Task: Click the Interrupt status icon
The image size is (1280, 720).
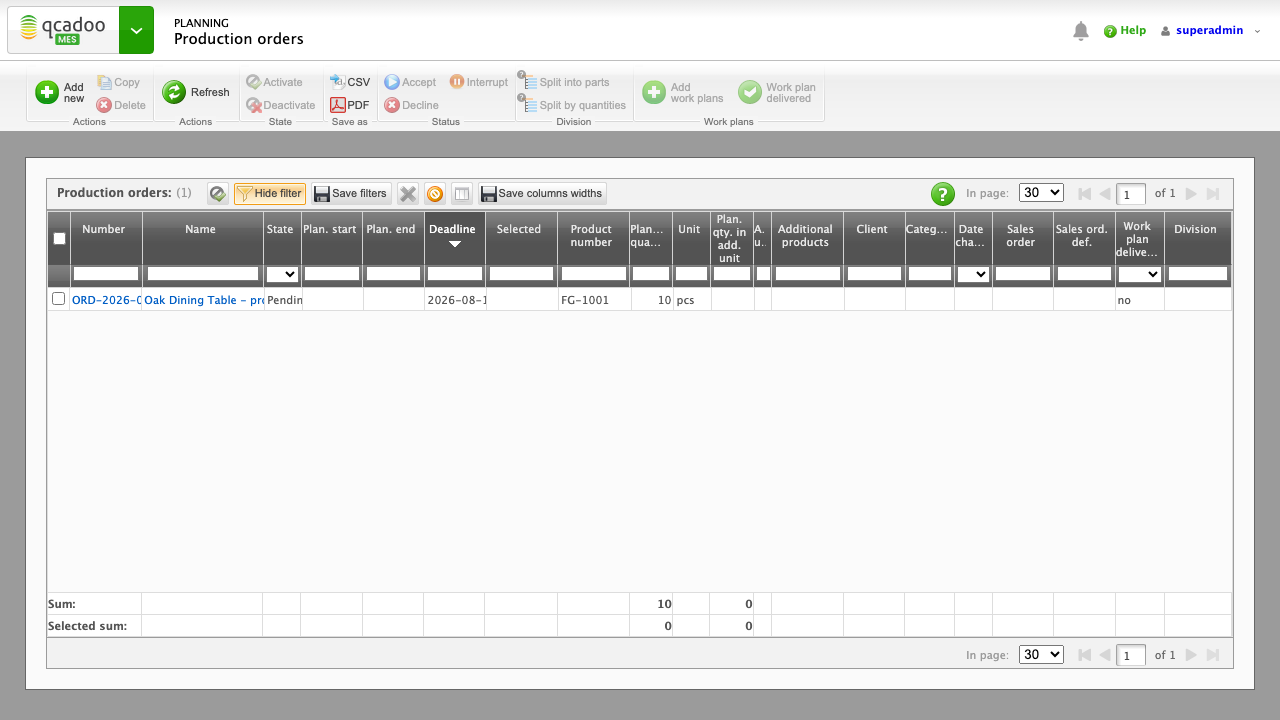Action: pyautogui.click(x=457, y=82)
